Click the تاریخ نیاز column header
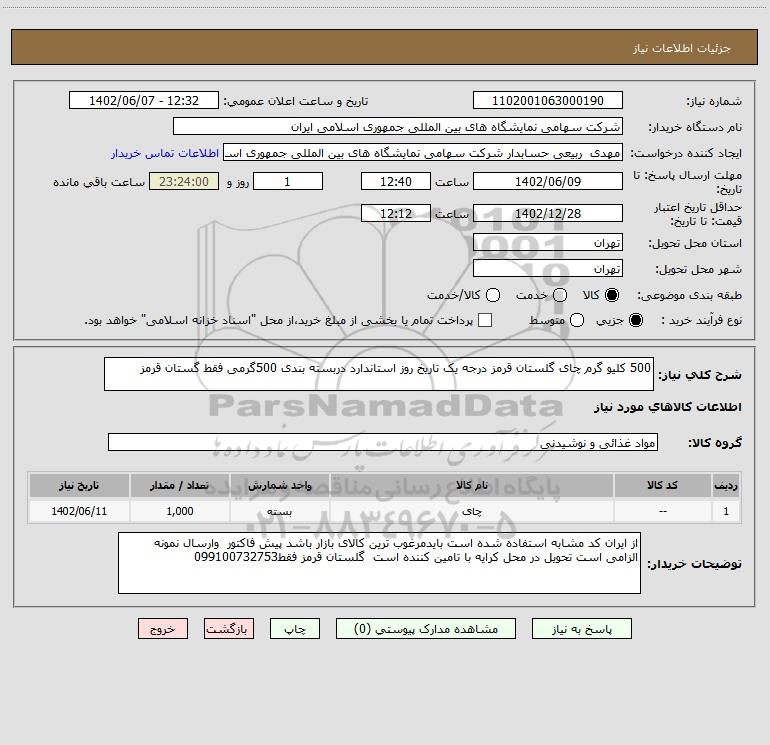The width and height of the screenshot is (770, 745). click(x=79, y=485)
